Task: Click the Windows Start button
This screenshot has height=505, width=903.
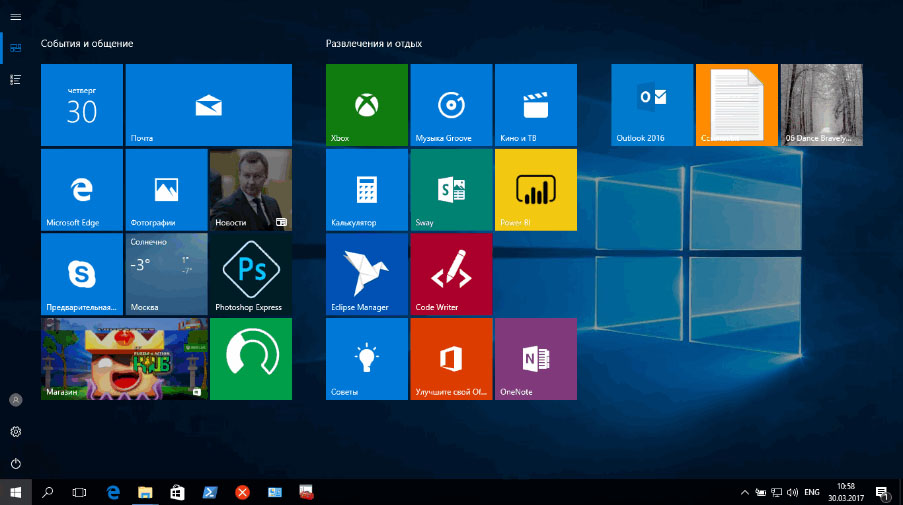Action: (16, 492)
